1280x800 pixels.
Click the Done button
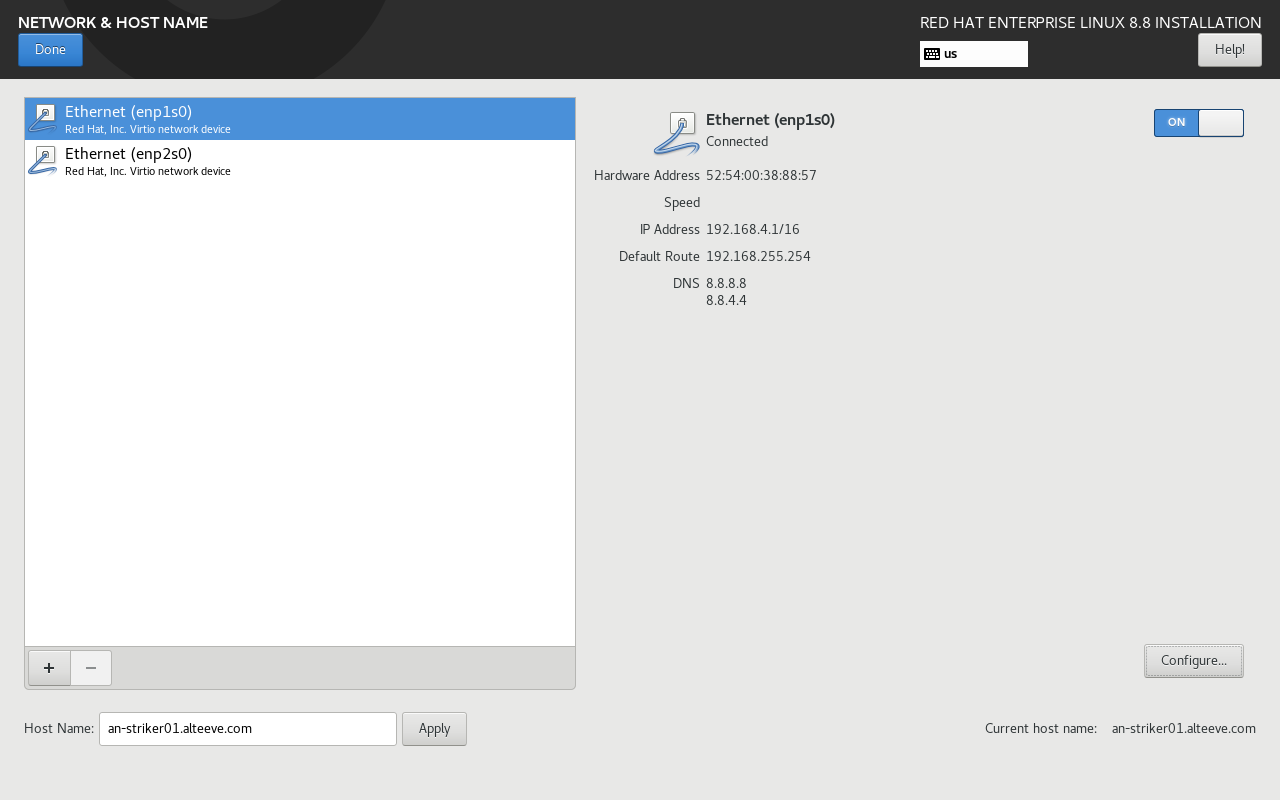(x=50, y=50)
